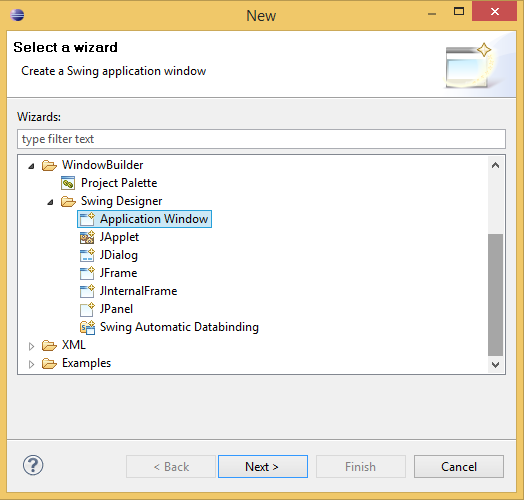Select the Examples tree label
The width and height of the screenshot is (524, 500).
coord(87,364)
